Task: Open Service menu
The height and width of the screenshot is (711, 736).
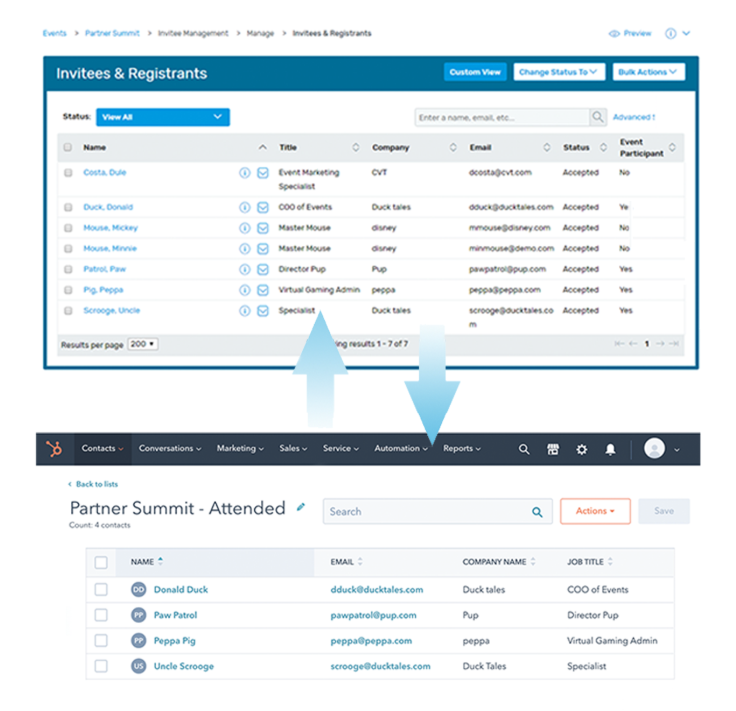Action: (x=341, y=449)
